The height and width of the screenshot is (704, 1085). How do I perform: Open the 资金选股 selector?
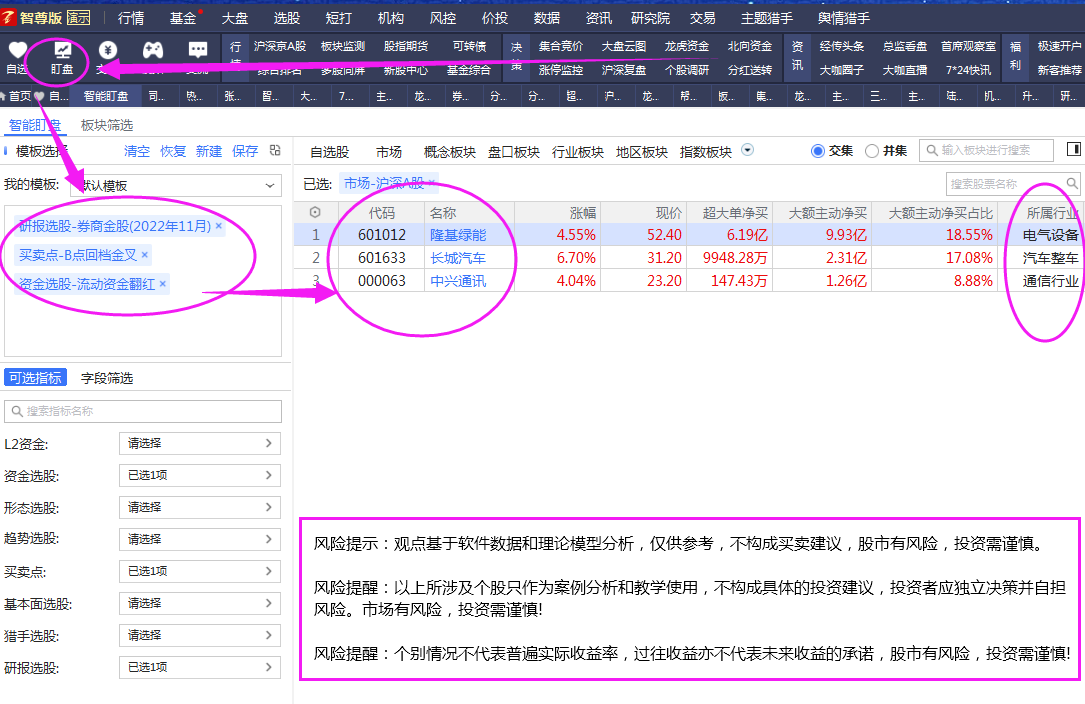pos(200,475)
